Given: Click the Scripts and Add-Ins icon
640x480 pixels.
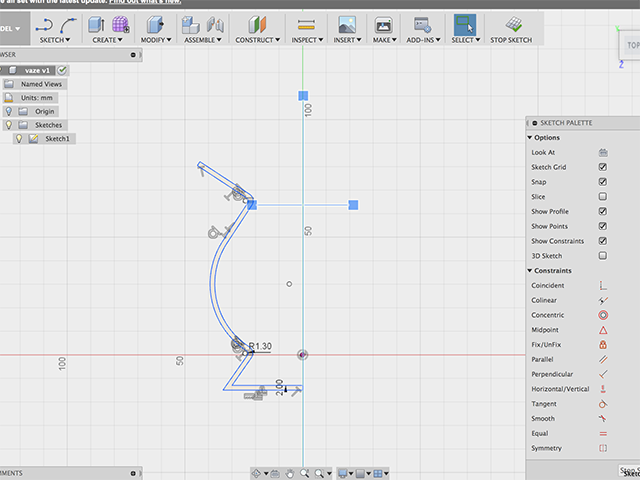Looking at the screenshot, I should tap(422, 24).
